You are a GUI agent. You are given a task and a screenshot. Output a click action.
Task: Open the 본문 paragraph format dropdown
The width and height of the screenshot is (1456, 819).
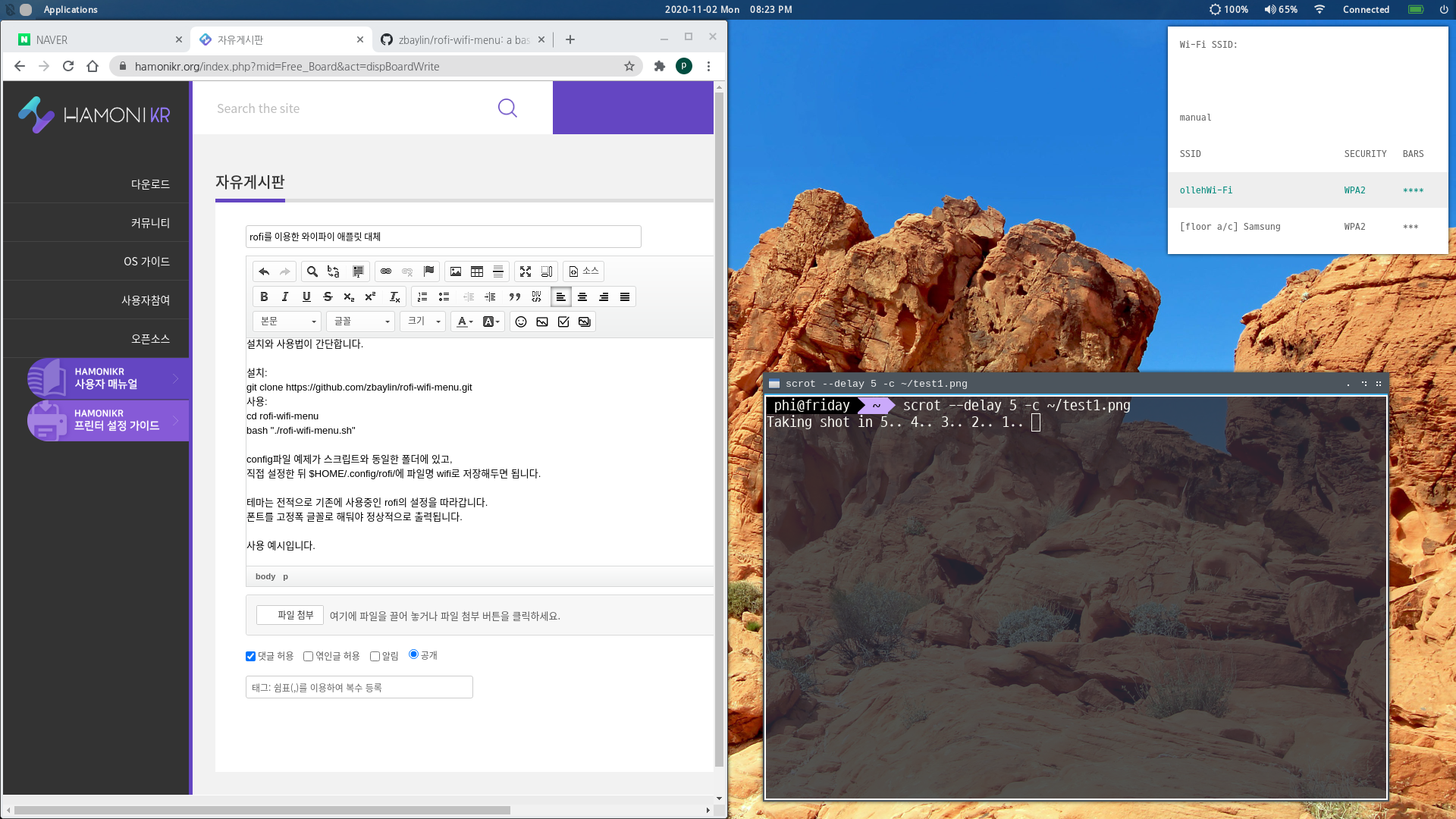(x=288, y=322)
